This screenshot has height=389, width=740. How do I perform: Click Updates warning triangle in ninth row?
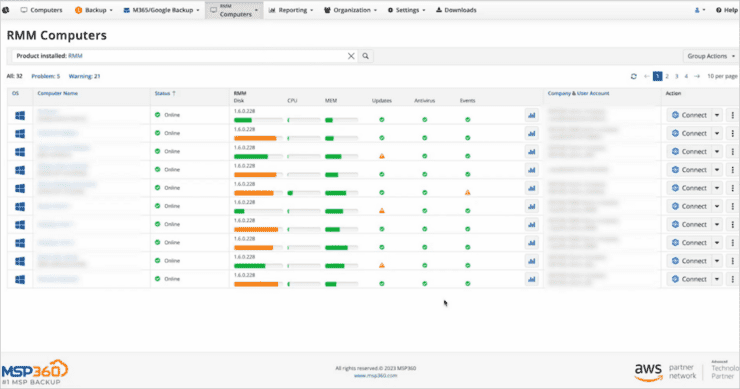(382, 265)
